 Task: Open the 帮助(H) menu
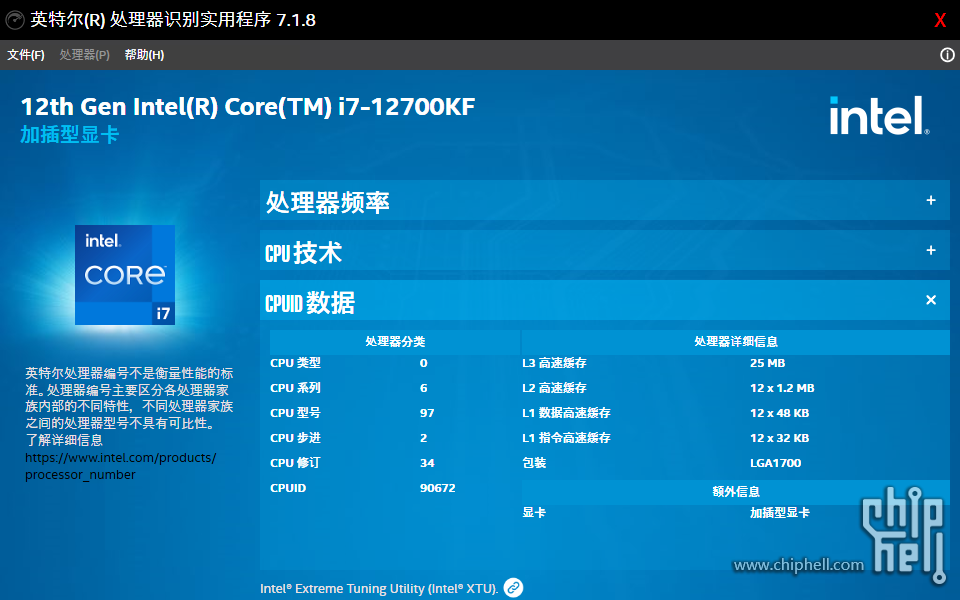pos(144,55)
